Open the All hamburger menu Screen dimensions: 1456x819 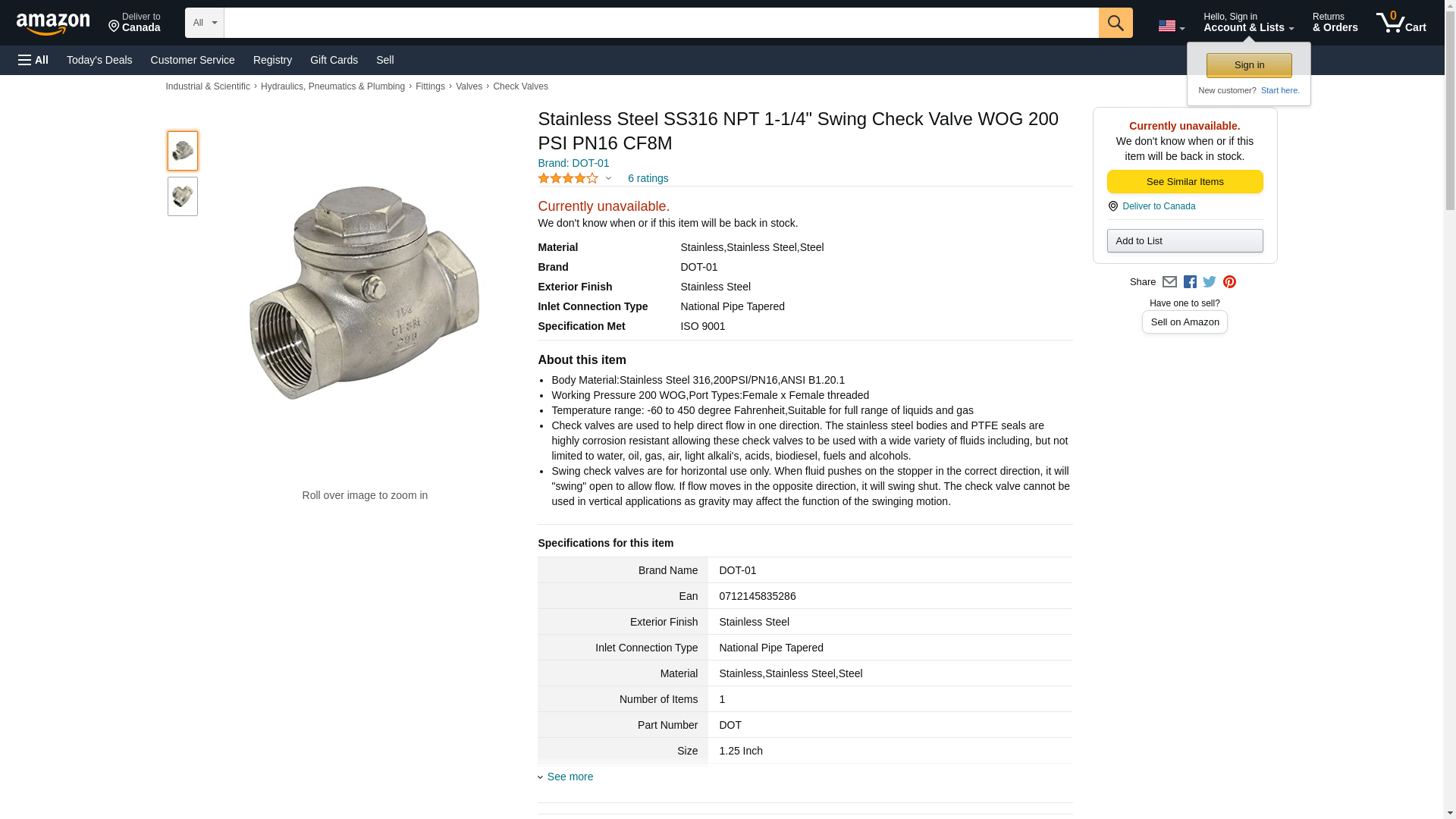(33, 60)
